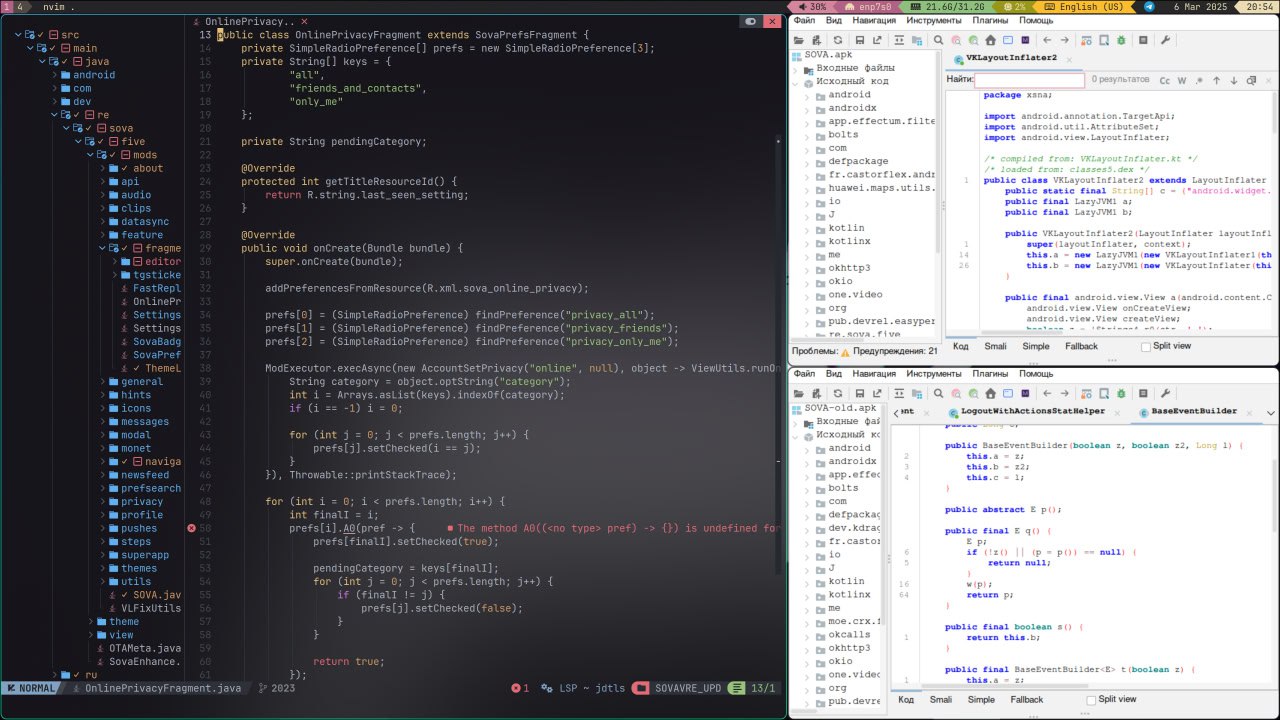Open text search magnifier in SOVA.apk JADX toolbar
Screen dimensions: 1280x720
point(939,40)
